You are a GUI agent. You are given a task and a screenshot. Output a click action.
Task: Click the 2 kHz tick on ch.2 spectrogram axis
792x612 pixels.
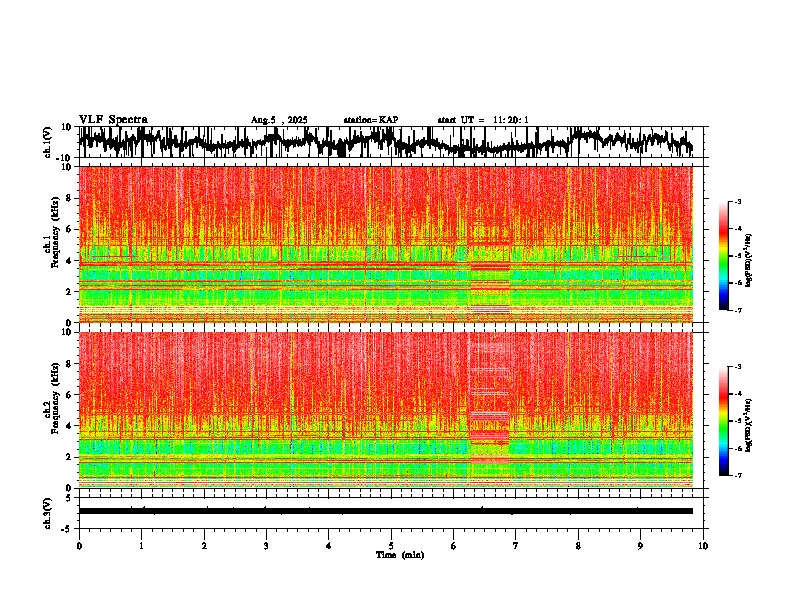click(70, 457)
